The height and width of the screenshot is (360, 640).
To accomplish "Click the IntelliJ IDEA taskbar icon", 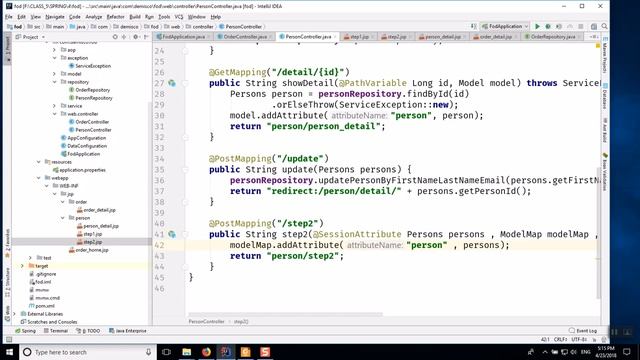I will (226, 352).
